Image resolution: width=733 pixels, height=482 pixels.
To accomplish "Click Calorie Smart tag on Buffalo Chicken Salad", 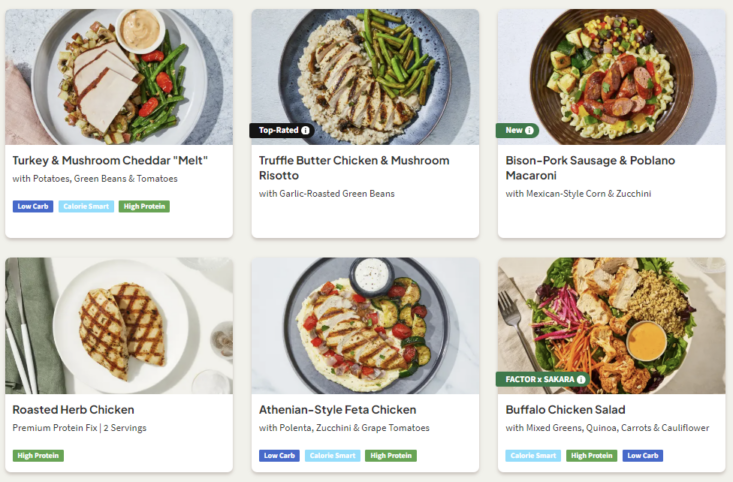I will coord(533,456).
